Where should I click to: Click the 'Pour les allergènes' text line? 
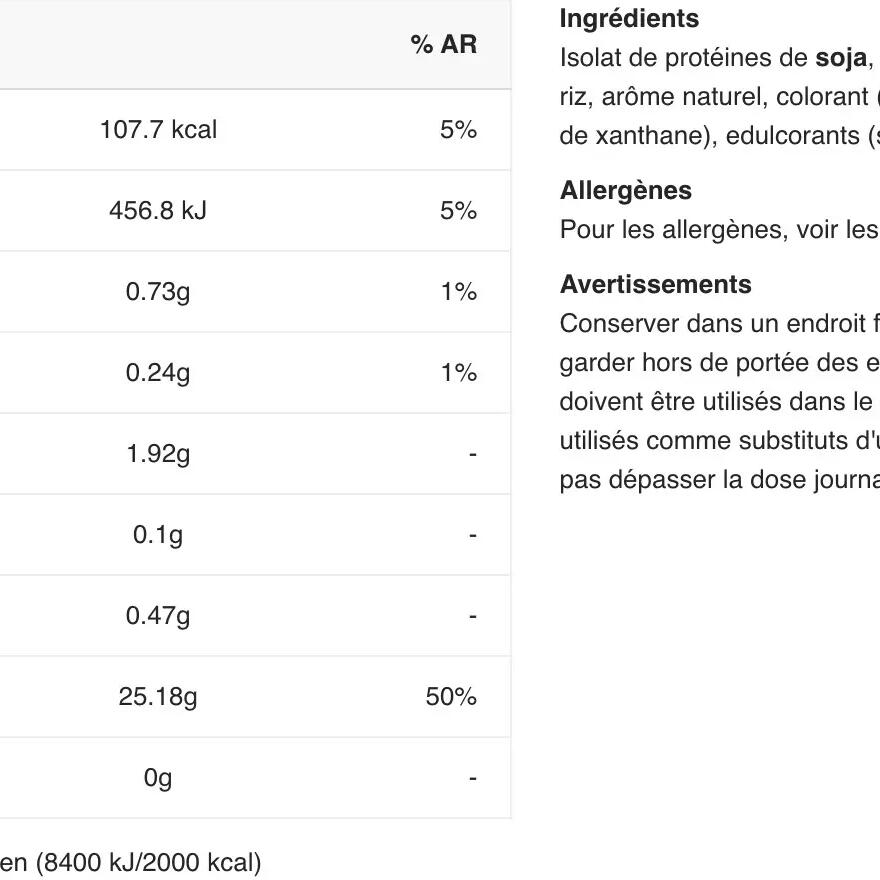[x=718, y=230]
